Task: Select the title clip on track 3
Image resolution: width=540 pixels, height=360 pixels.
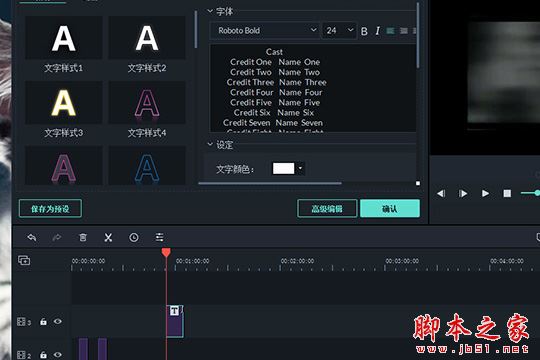Action: 175,321
